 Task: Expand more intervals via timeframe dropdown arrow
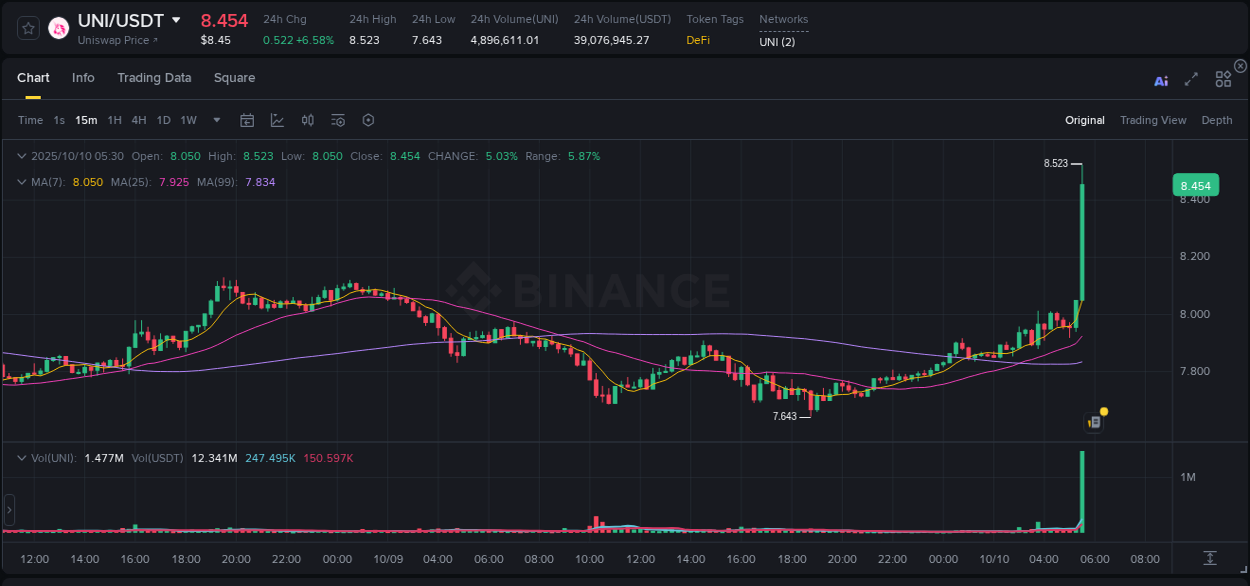click(x=215, y=120)
